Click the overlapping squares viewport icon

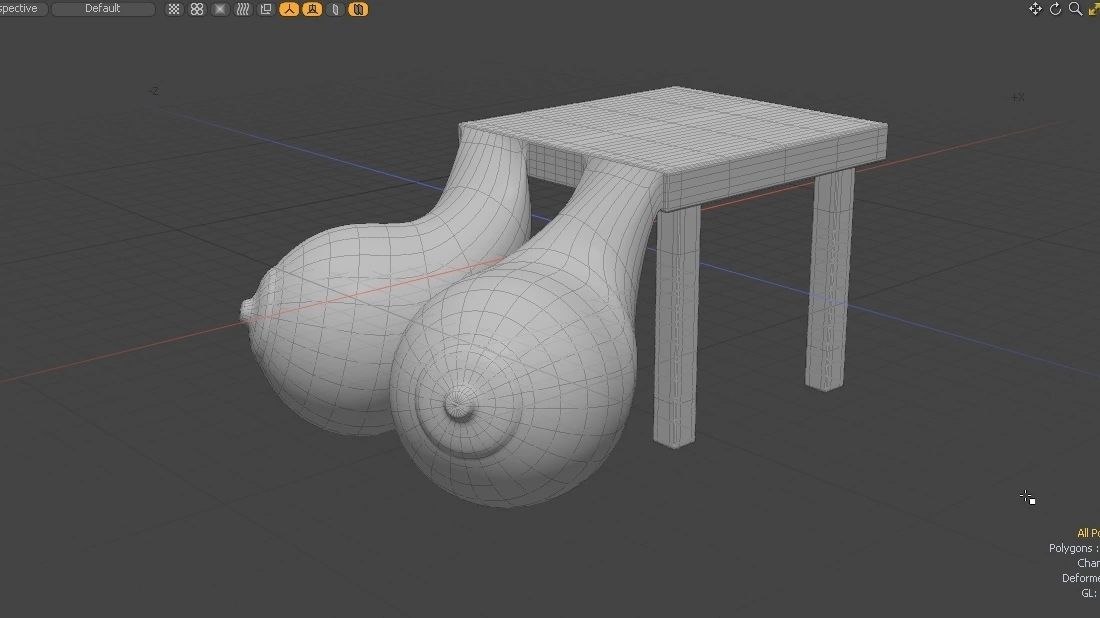tap(266, 9)
